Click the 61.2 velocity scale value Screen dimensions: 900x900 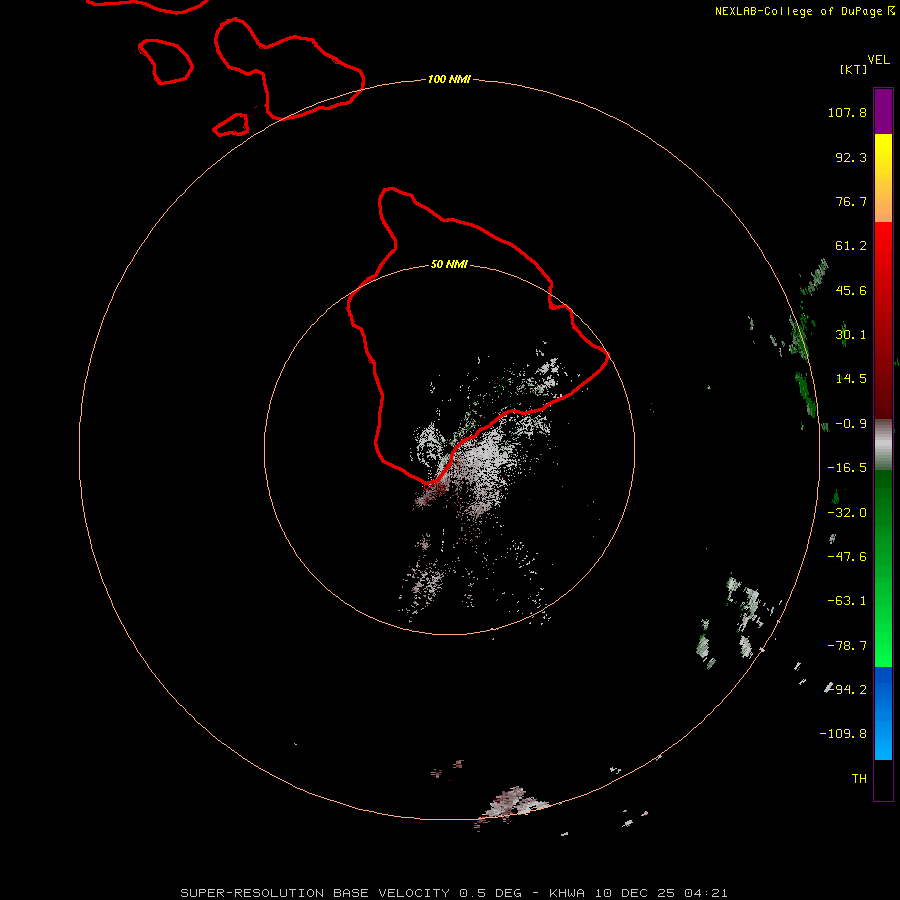coord(851,246)
